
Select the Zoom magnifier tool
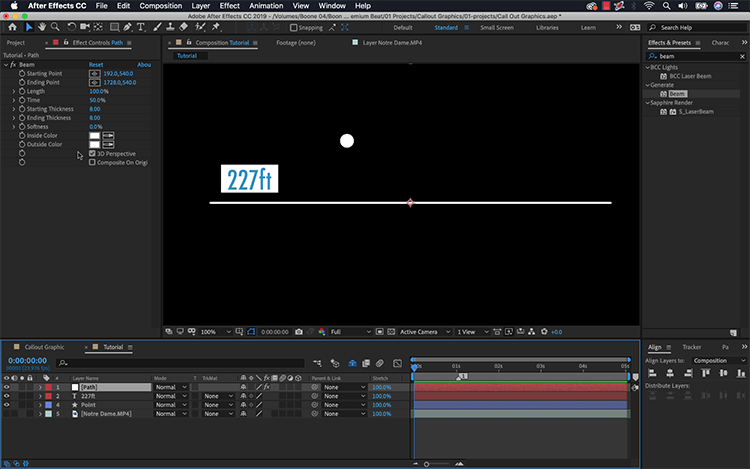tap(55, 27)
